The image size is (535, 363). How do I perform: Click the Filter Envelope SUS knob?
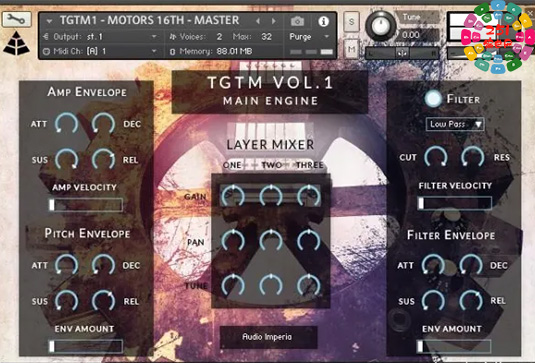pyautogui.click(x=433, y=301)
